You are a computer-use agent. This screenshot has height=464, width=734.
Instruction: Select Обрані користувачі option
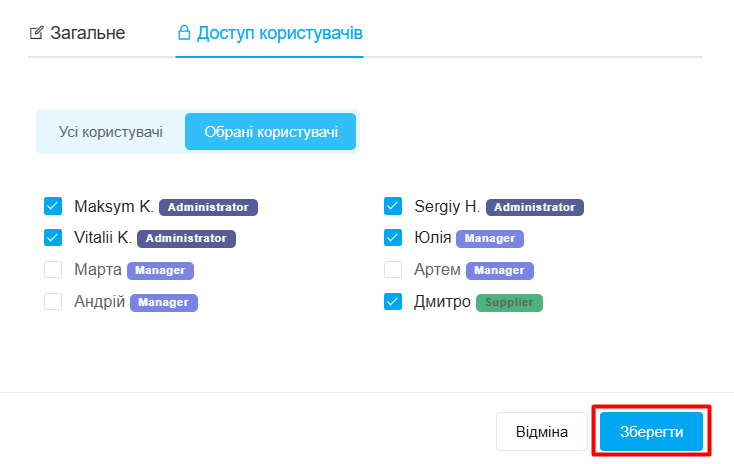pos(270,131)
